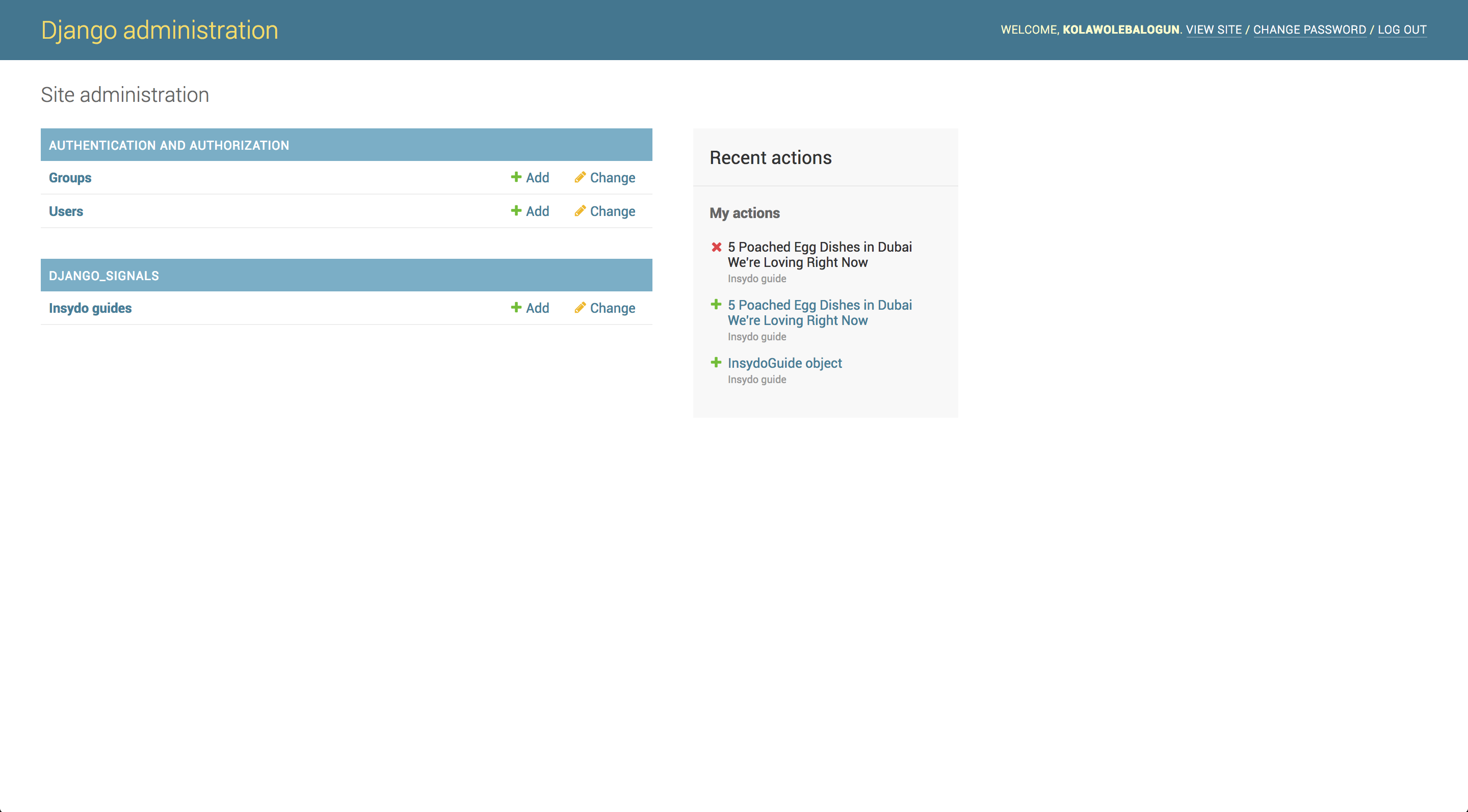Click green plus icon beside InsydoGuide object
This screenshot has height=812, width=1468.
(716, 362)
